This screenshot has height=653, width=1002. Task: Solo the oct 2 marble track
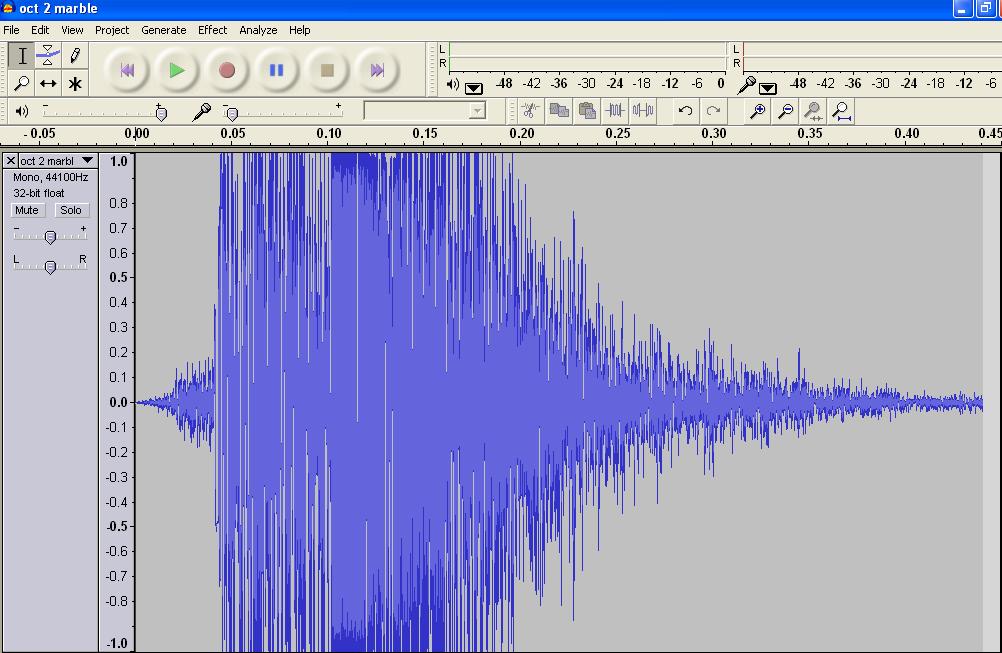pos(70,210)
